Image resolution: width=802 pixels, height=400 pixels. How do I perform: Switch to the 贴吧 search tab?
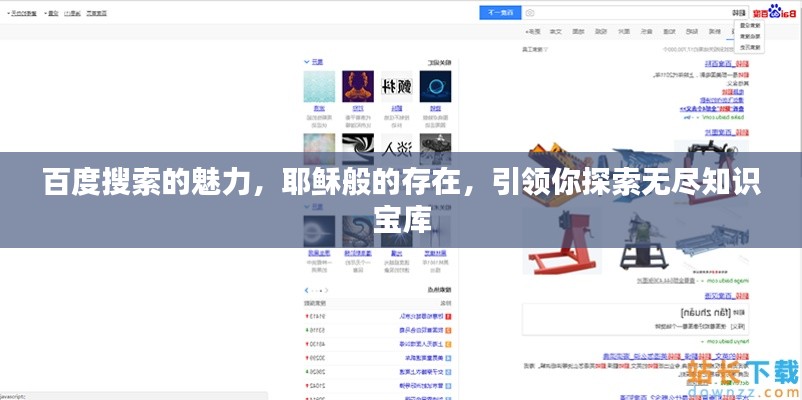[692, 32]
